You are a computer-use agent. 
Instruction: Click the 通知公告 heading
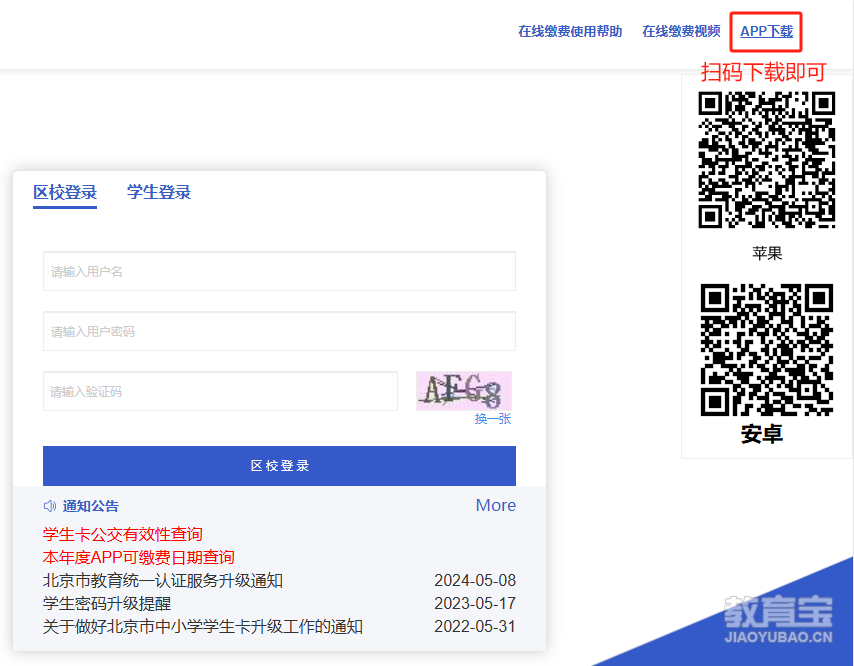click(90, 506)
